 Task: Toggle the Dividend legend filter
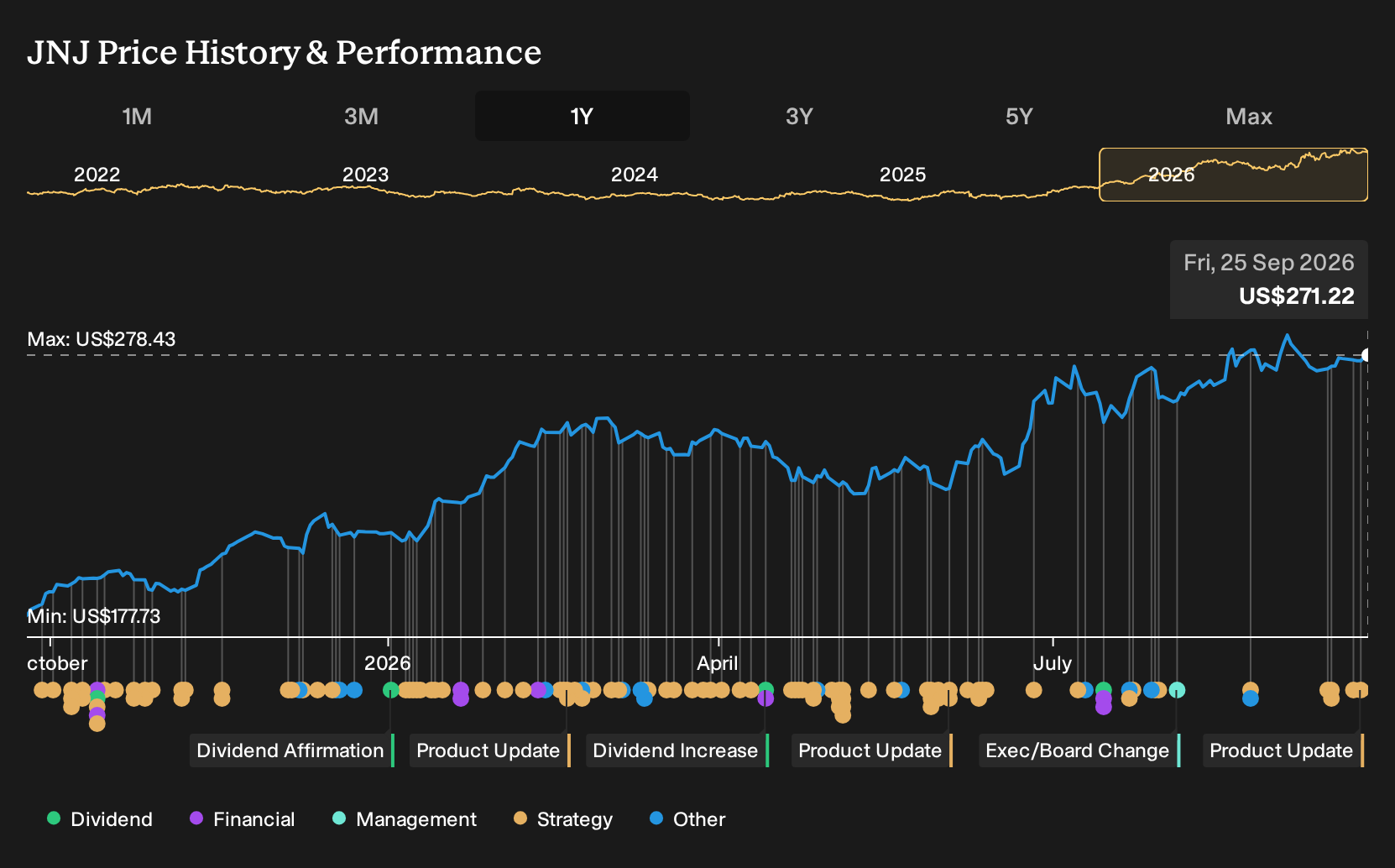tap(100, 819)
